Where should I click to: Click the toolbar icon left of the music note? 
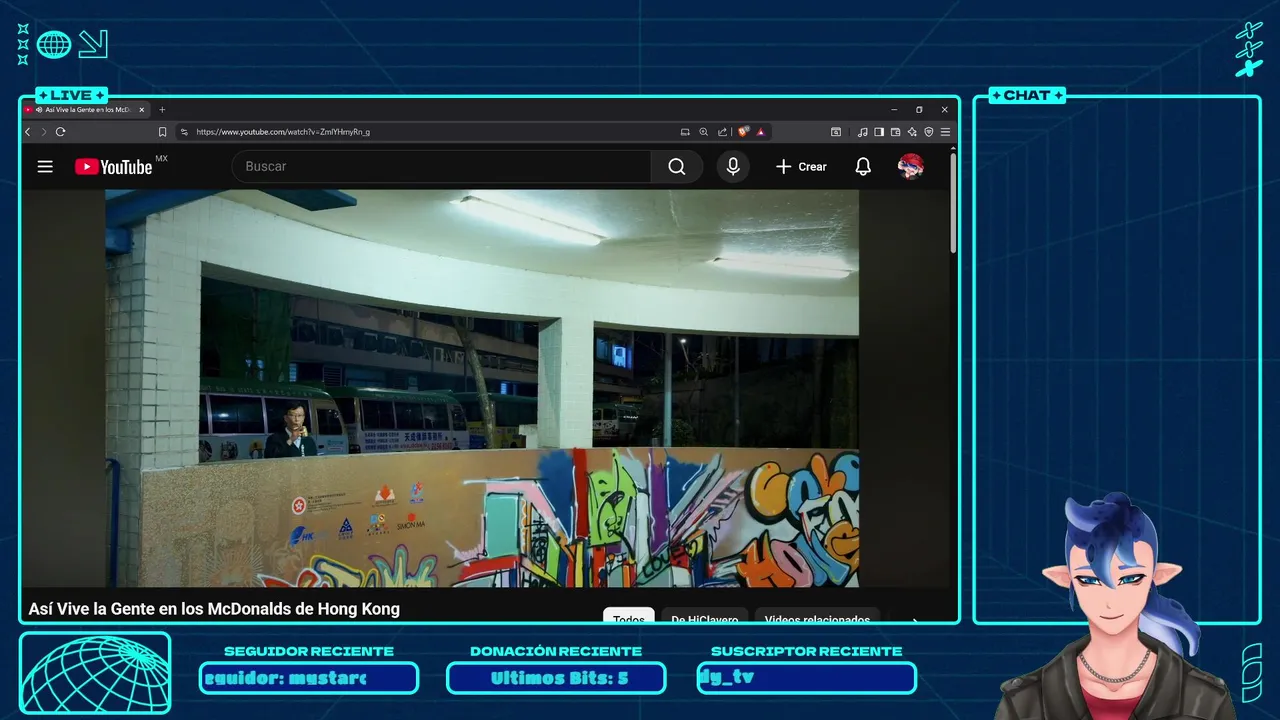pyautogui.click(x=836, y=132)
